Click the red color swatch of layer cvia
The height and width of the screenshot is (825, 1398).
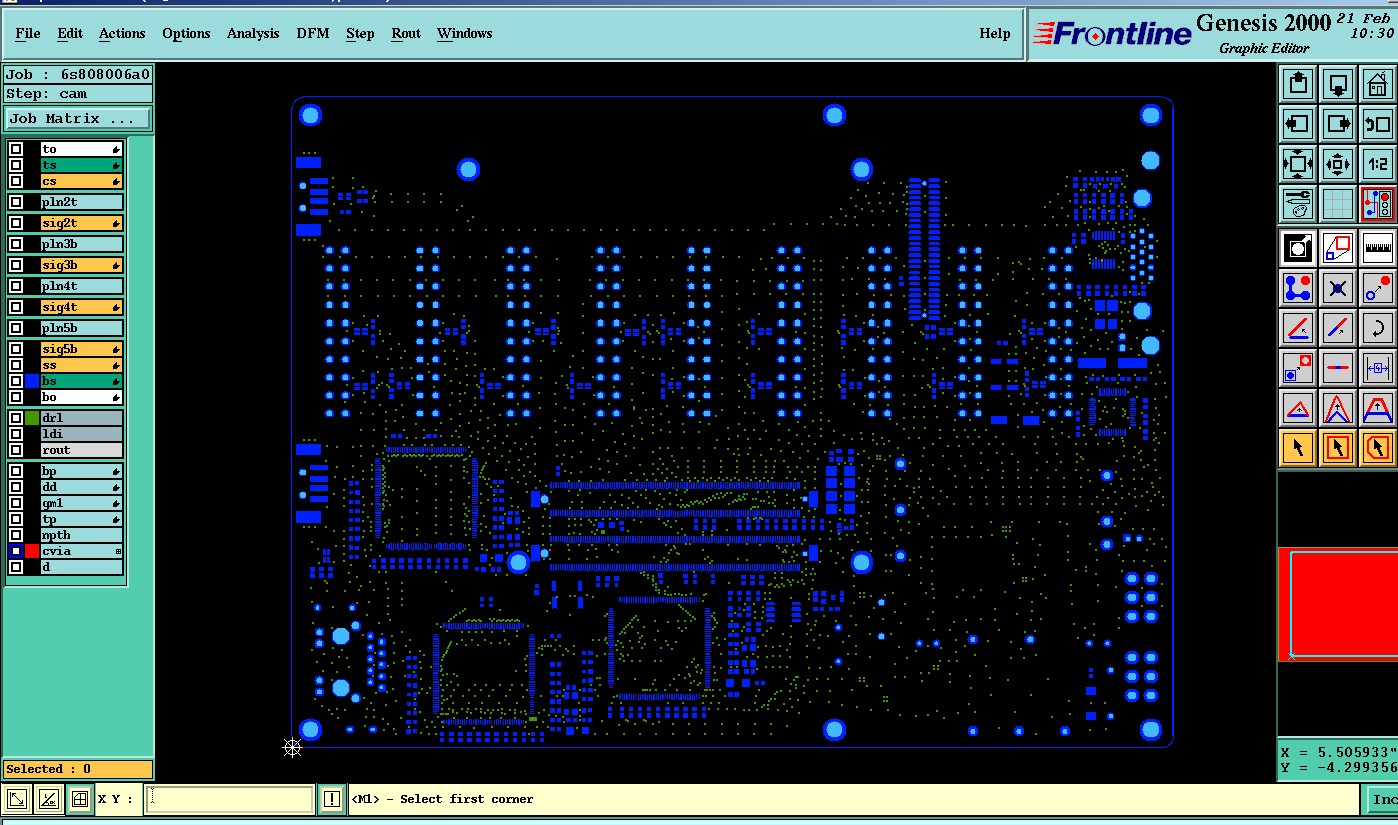(x=32, y=551)
